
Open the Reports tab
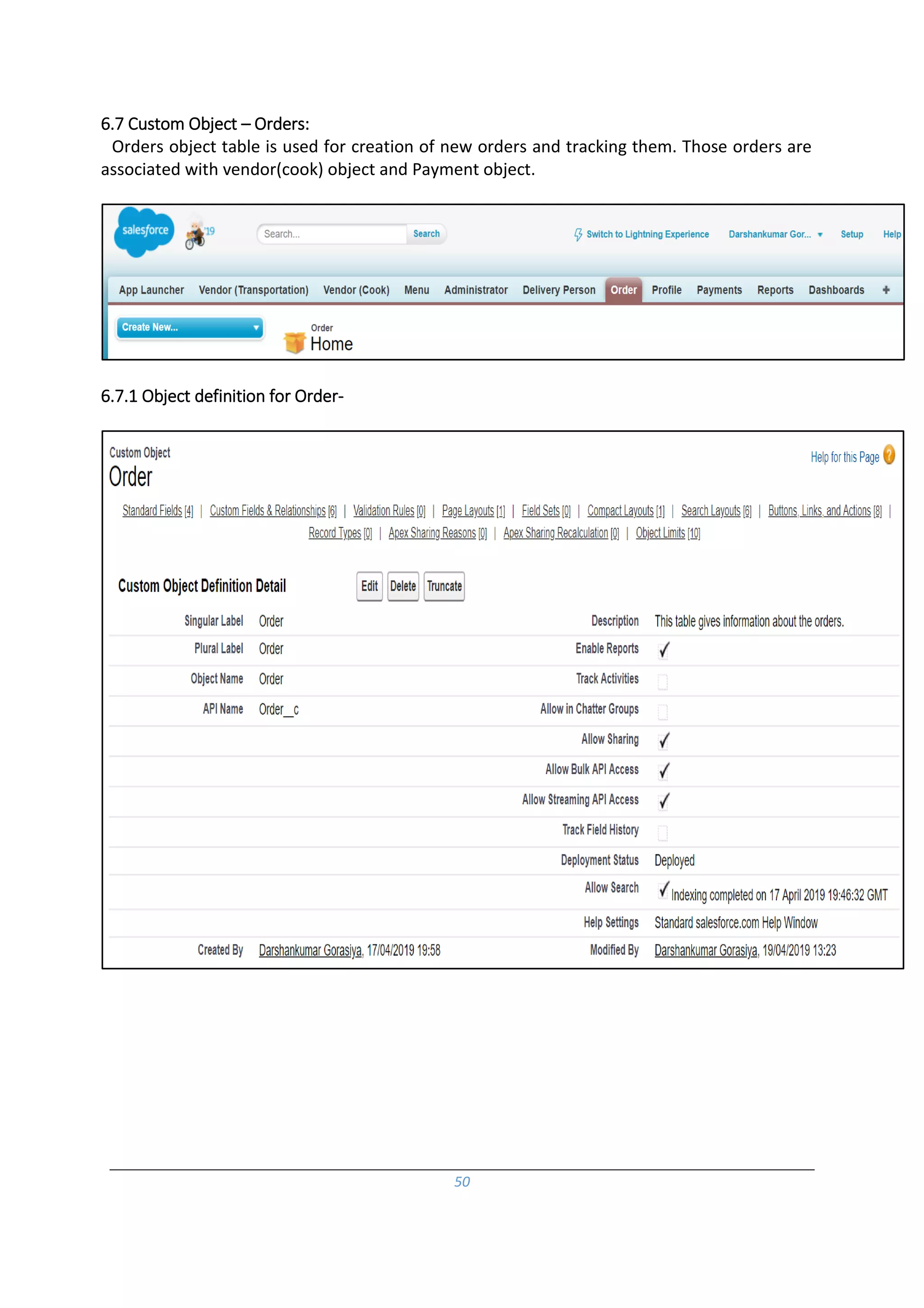[775, 290]
